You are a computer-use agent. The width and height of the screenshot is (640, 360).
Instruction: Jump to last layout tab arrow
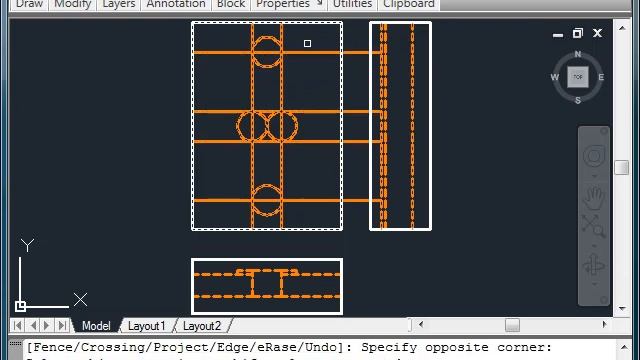tap(62, 326)
